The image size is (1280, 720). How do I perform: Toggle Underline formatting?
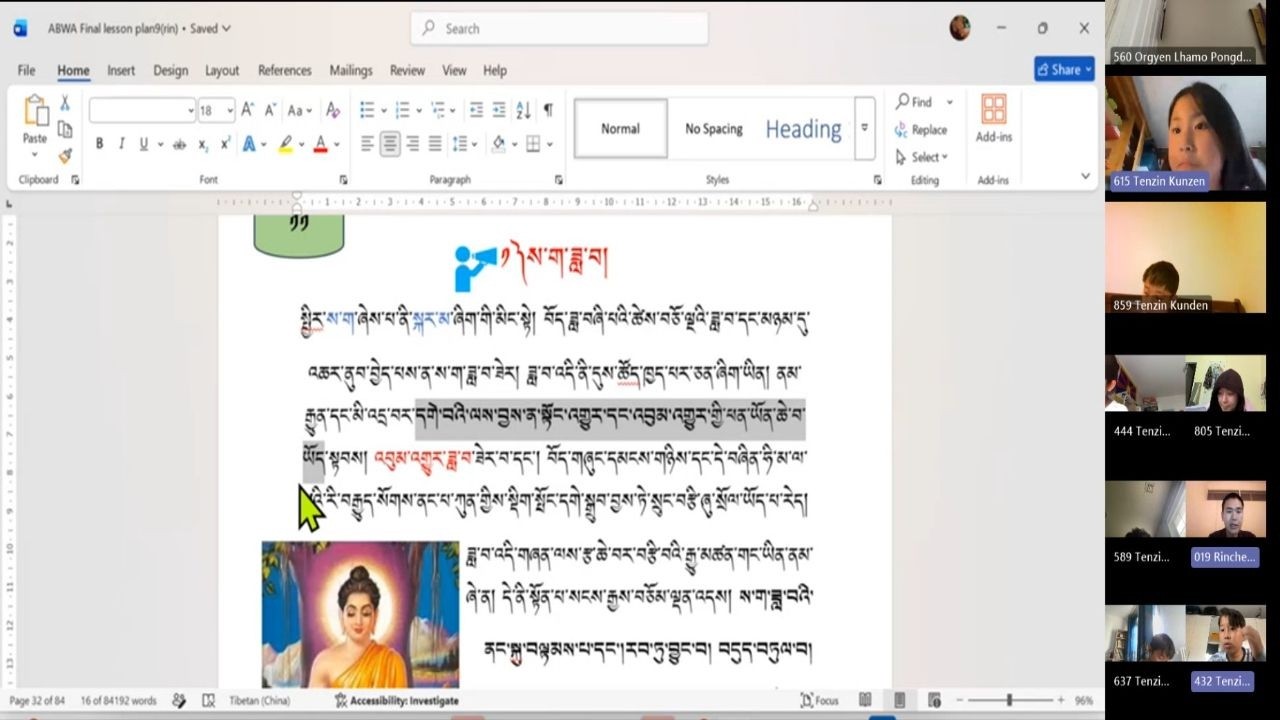point(144,144)
